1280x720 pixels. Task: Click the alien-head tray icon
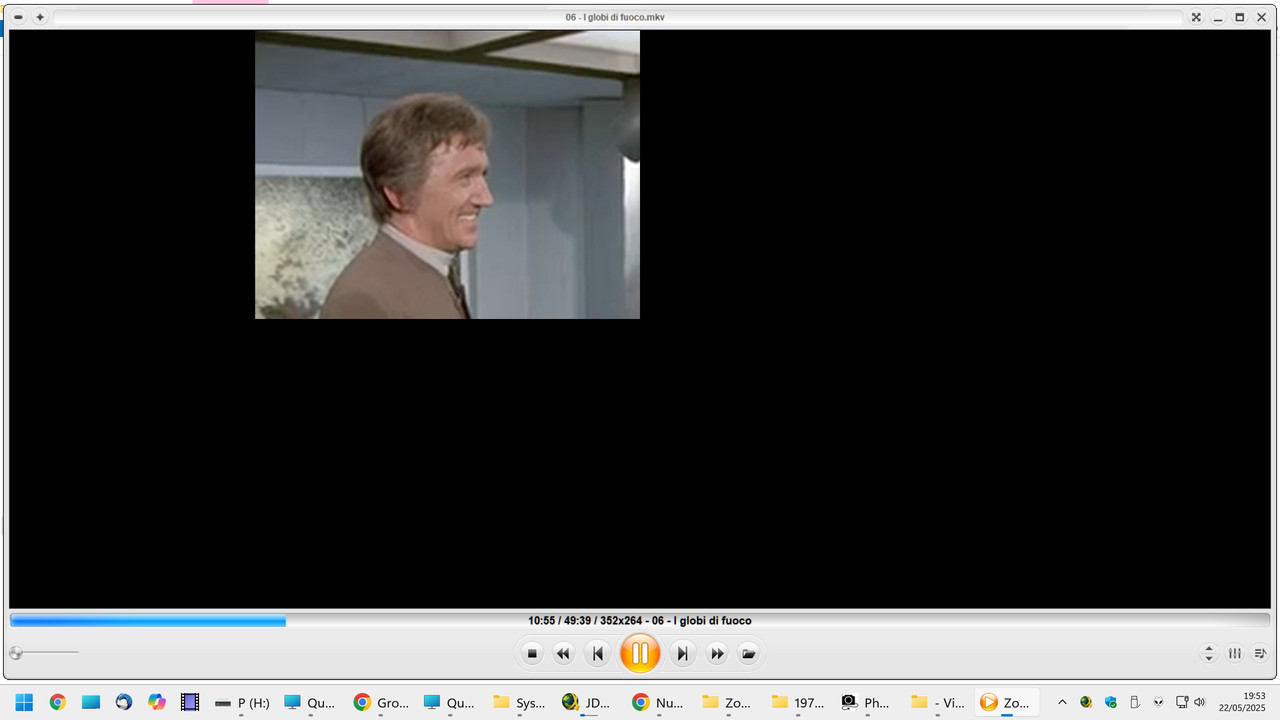tap(1158, 702)
